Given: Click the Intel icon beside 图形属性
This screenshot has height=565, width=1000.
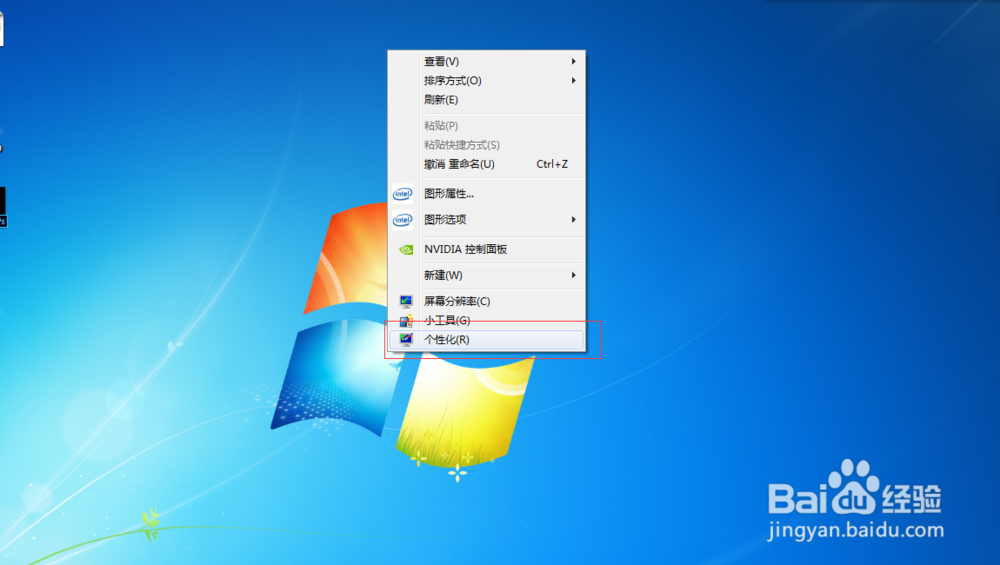Looking at the screenshot, I should pos(402,193).
